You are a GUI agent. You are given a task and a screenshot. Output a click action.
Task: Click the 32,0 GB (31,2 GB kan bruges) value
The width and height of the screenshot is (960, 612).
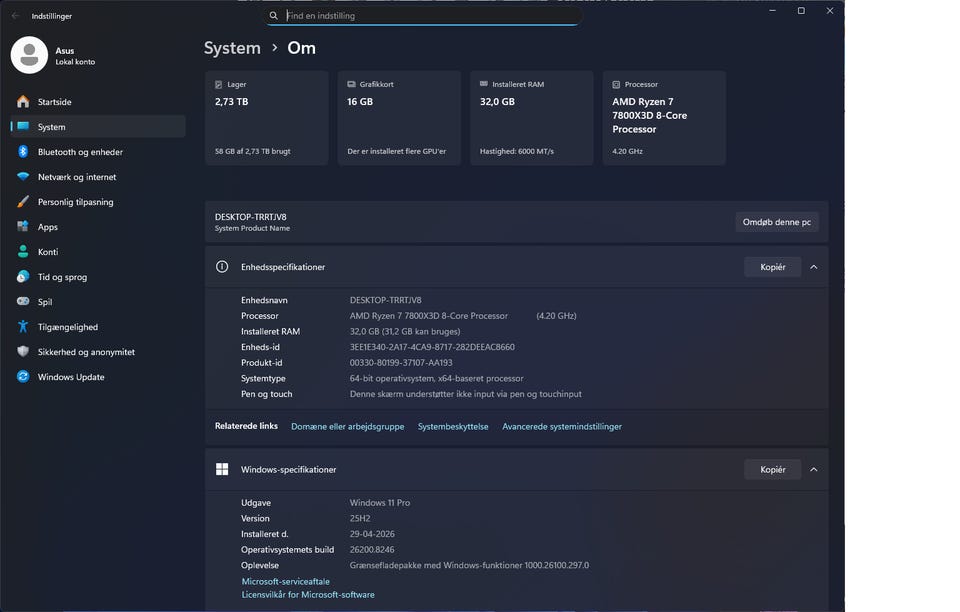pyautogui.click(x=405, y=332)
